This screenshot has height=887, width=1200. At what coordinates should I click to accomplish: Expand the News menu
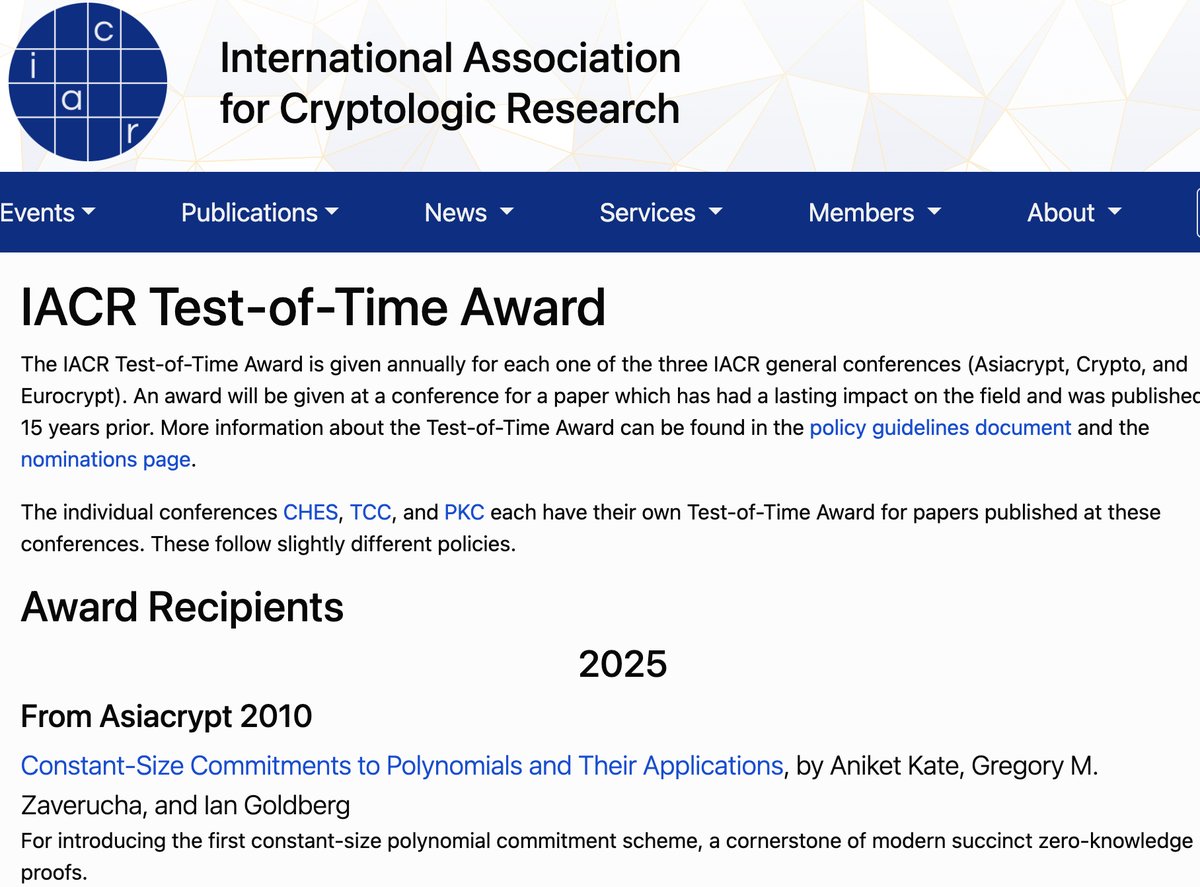pyautogui.click(x=469, y=212)
